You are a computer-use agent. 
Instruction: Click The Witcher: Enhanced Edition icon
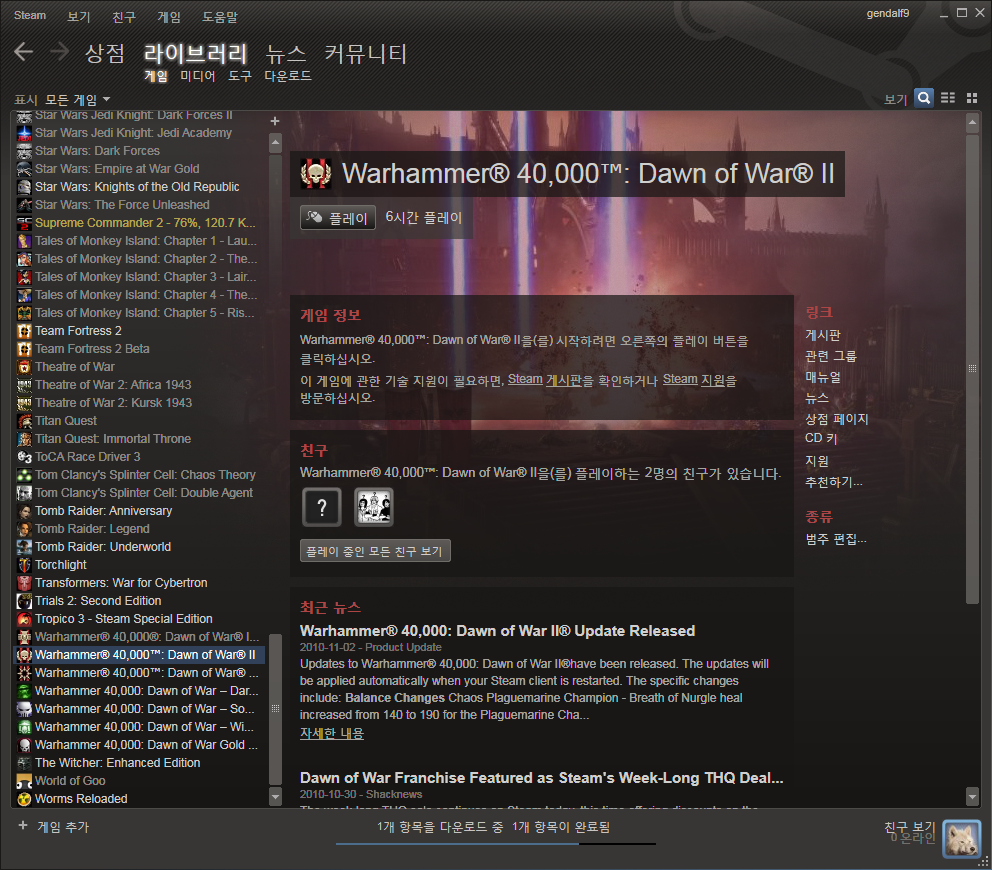coord(24,763)
